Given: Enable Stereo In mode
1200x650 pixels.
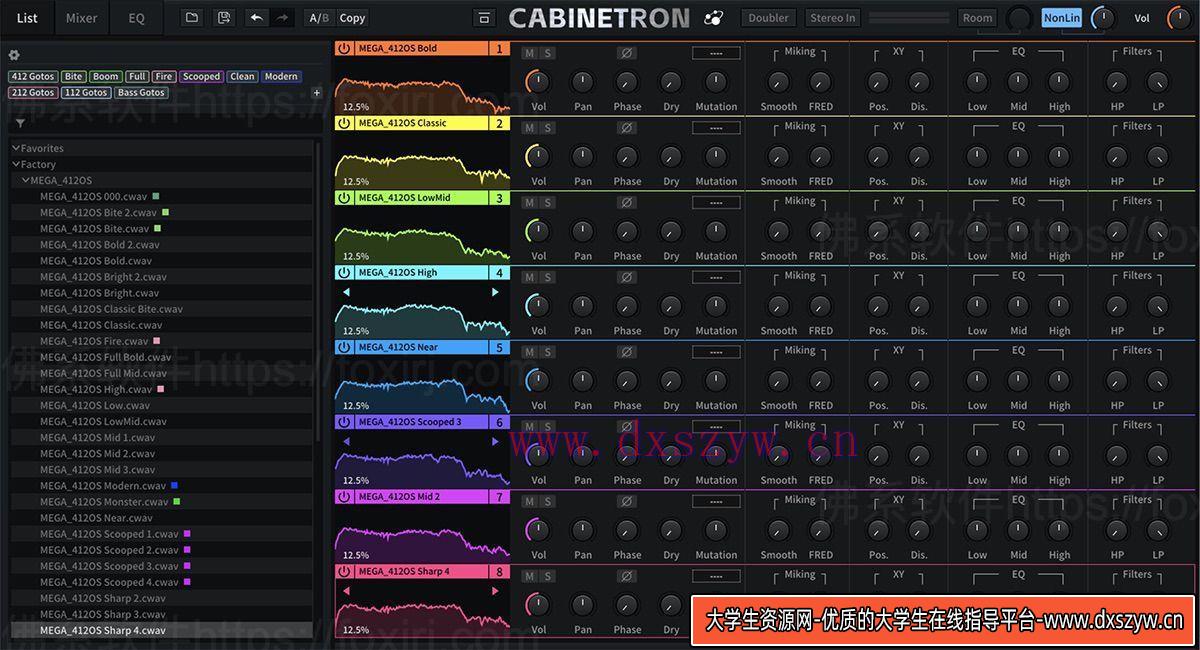Looking at the screenshot, I should [x=832, y=18].
